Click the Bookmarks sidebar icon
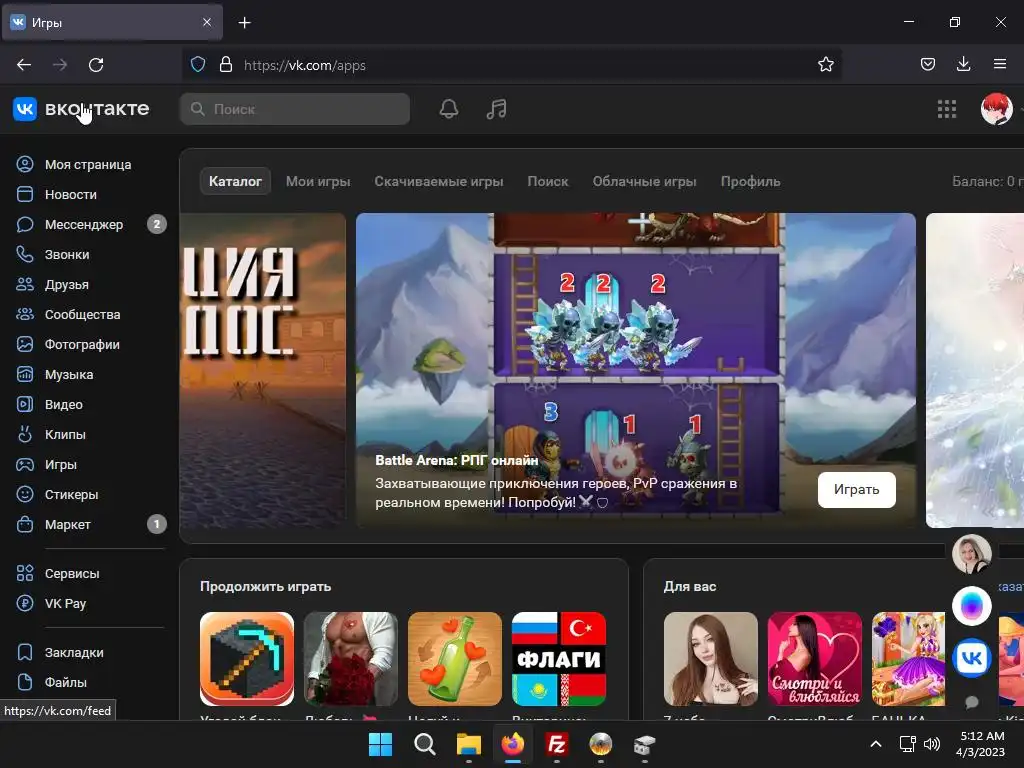 point(25,652)
